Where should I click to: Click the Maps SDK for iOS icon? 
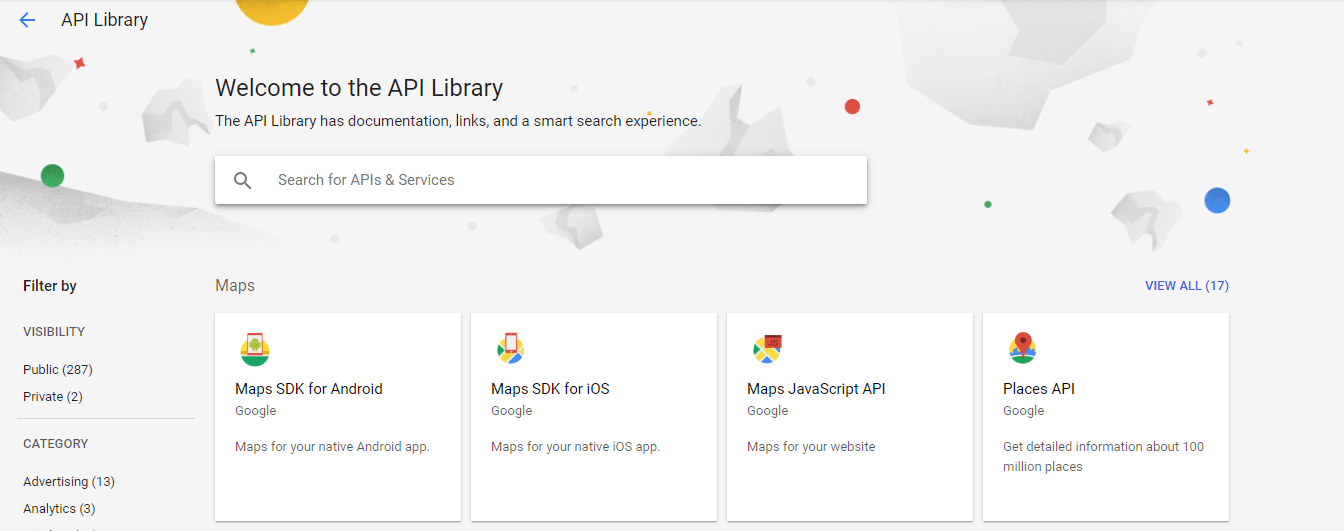[x=511, y=348]
